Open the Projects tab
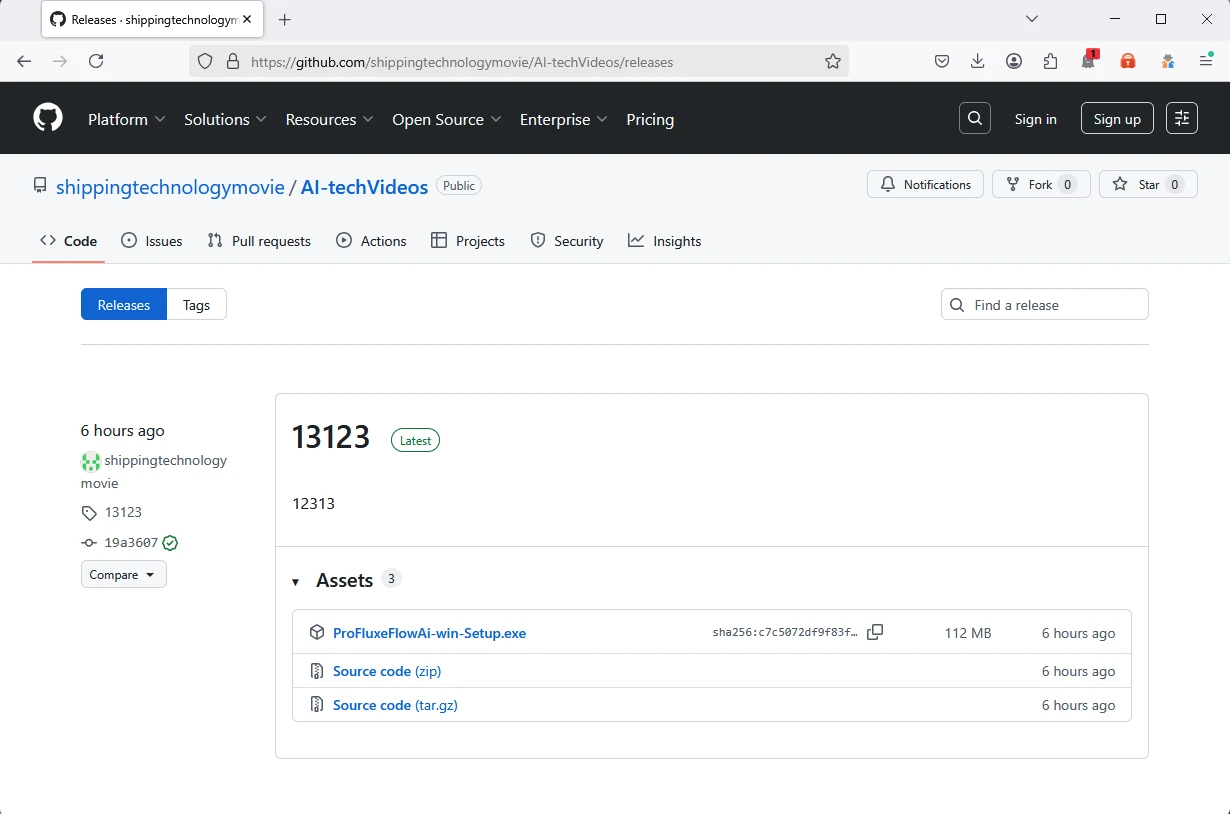 (x=468, y=241)
